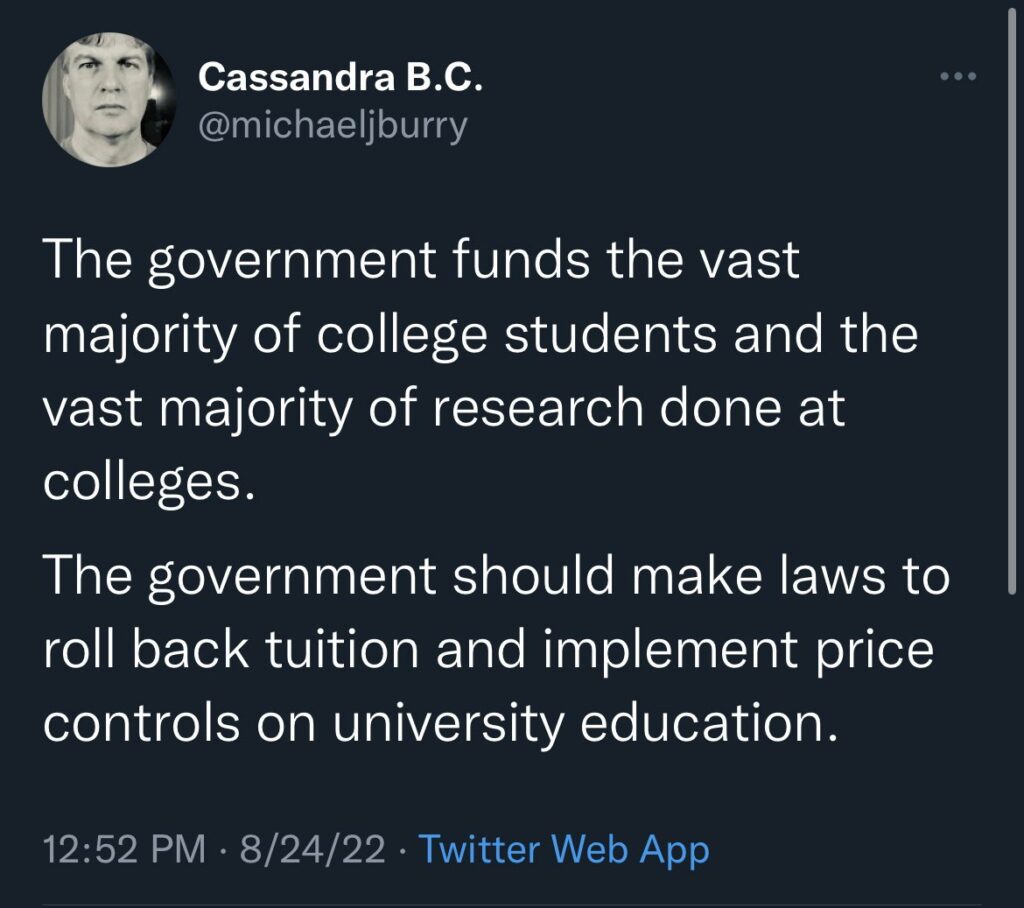
Task: Click the black-and-white profile avatar photo
Action: [103, 98]
